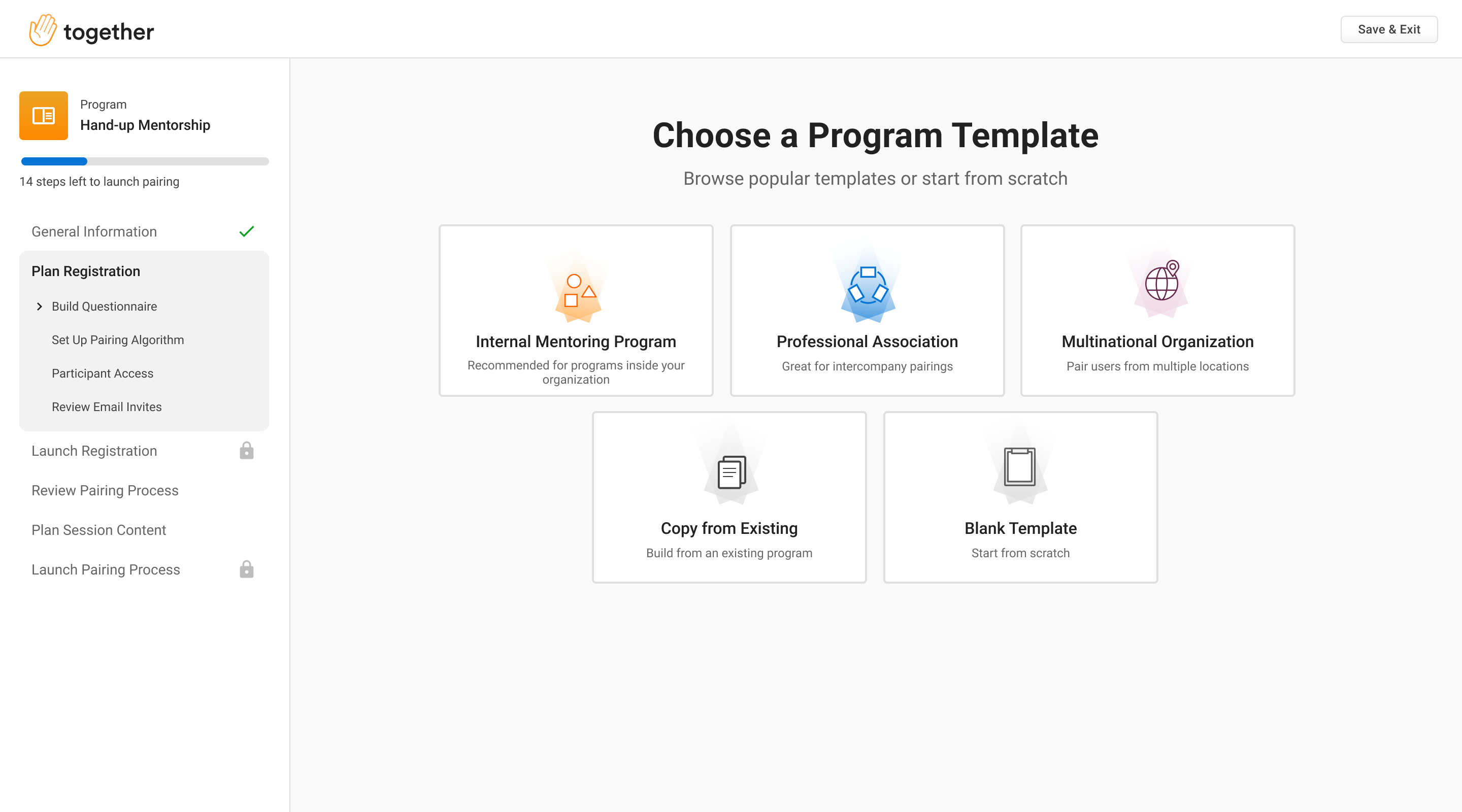The width and height of the screenshot is (1462, 812).
Task: Open the Plan Session Content step
Action: point(99,529)
